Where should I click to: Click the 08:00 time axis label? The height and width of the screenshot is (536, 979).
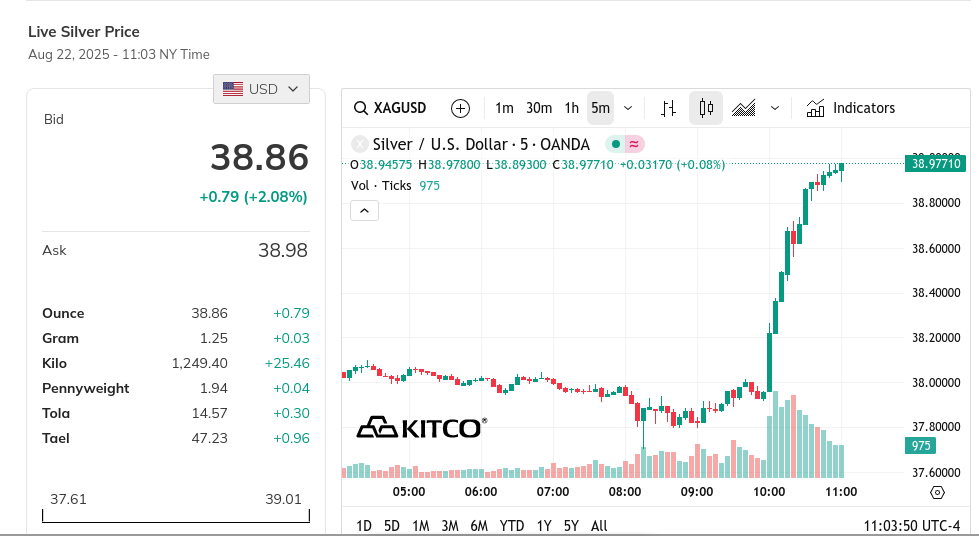click(625, 492)
